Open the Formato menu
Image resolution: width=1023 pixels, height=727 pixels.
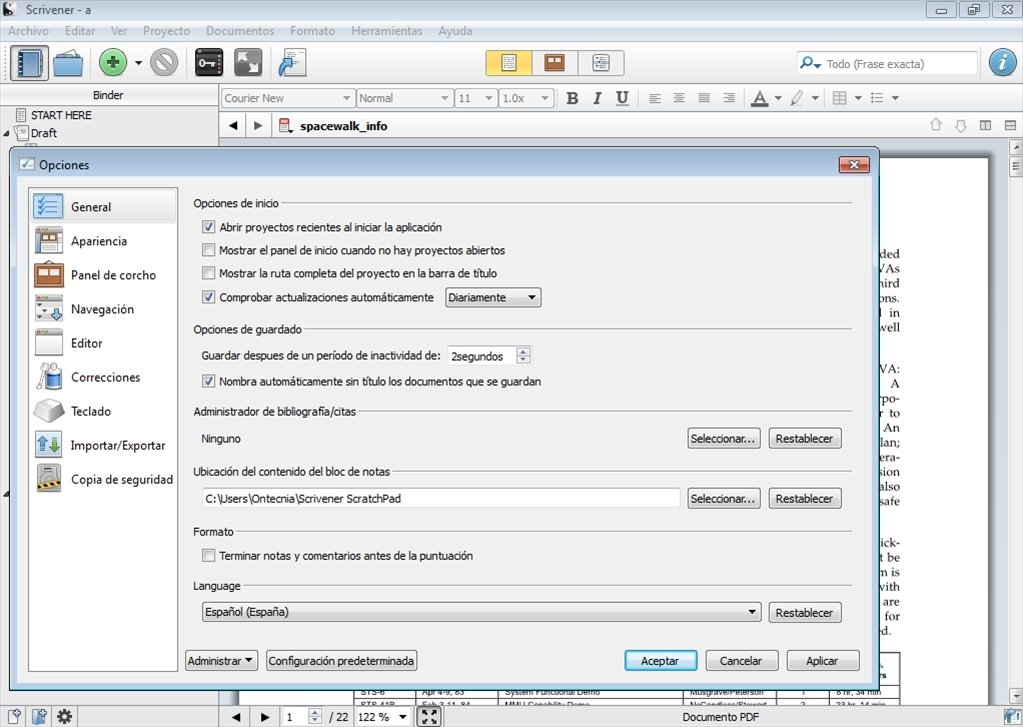pos(313,31)
